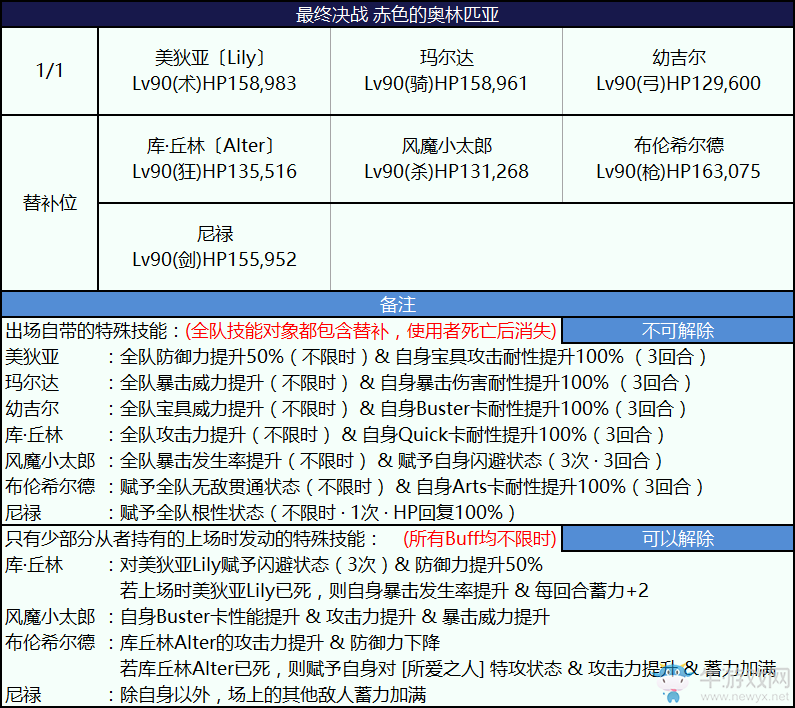Select the 库丘林Alter的攻击力提升 line
795x708 pixels.
[280, 643]
